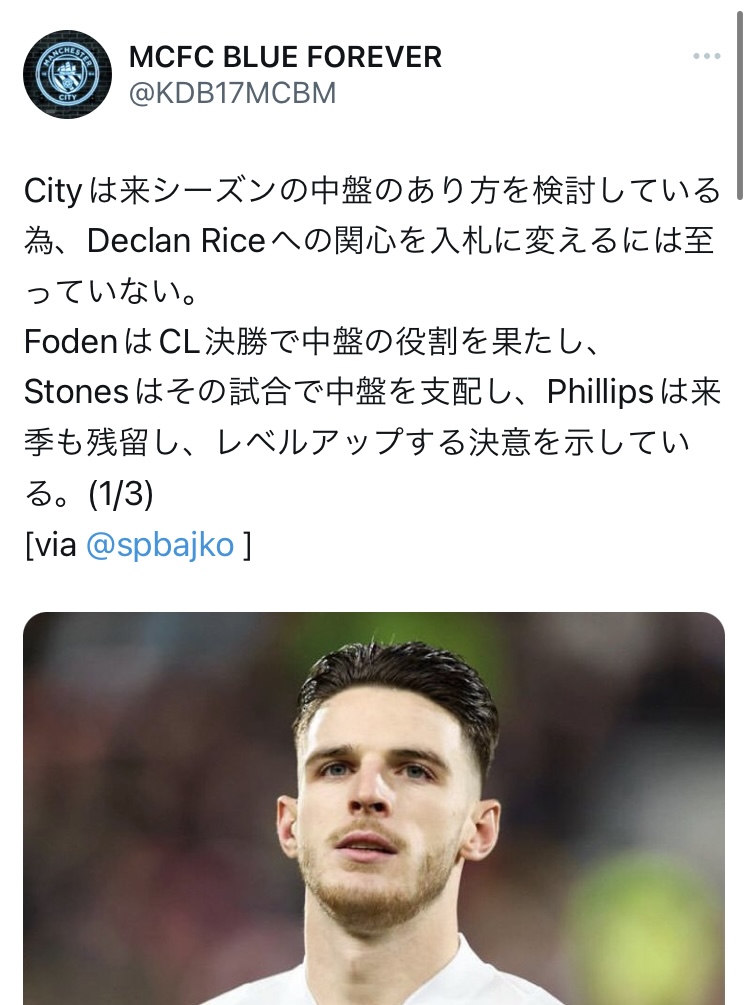Click the @KDB17MCBM handle

coord(232,93)
